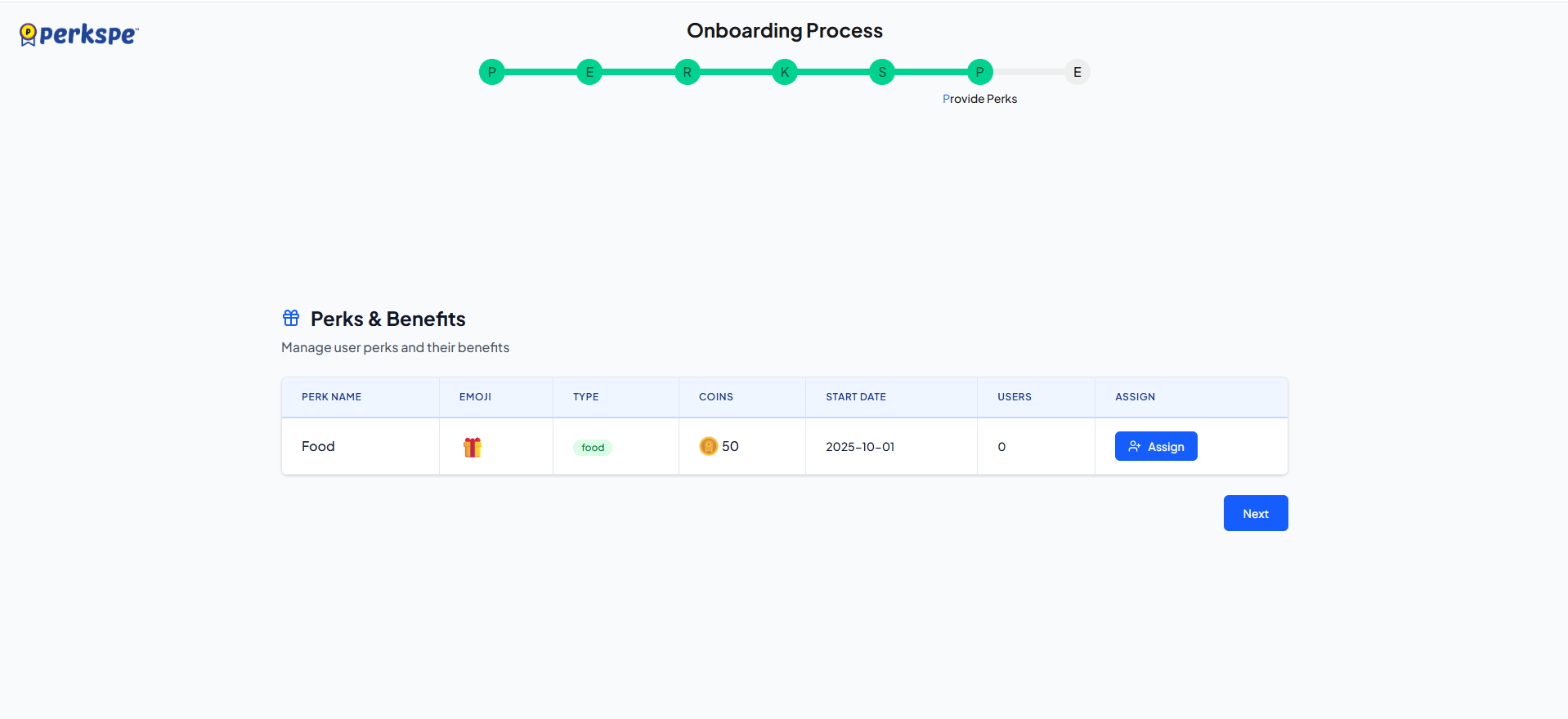Click the Start Date column header

[855, 397]
